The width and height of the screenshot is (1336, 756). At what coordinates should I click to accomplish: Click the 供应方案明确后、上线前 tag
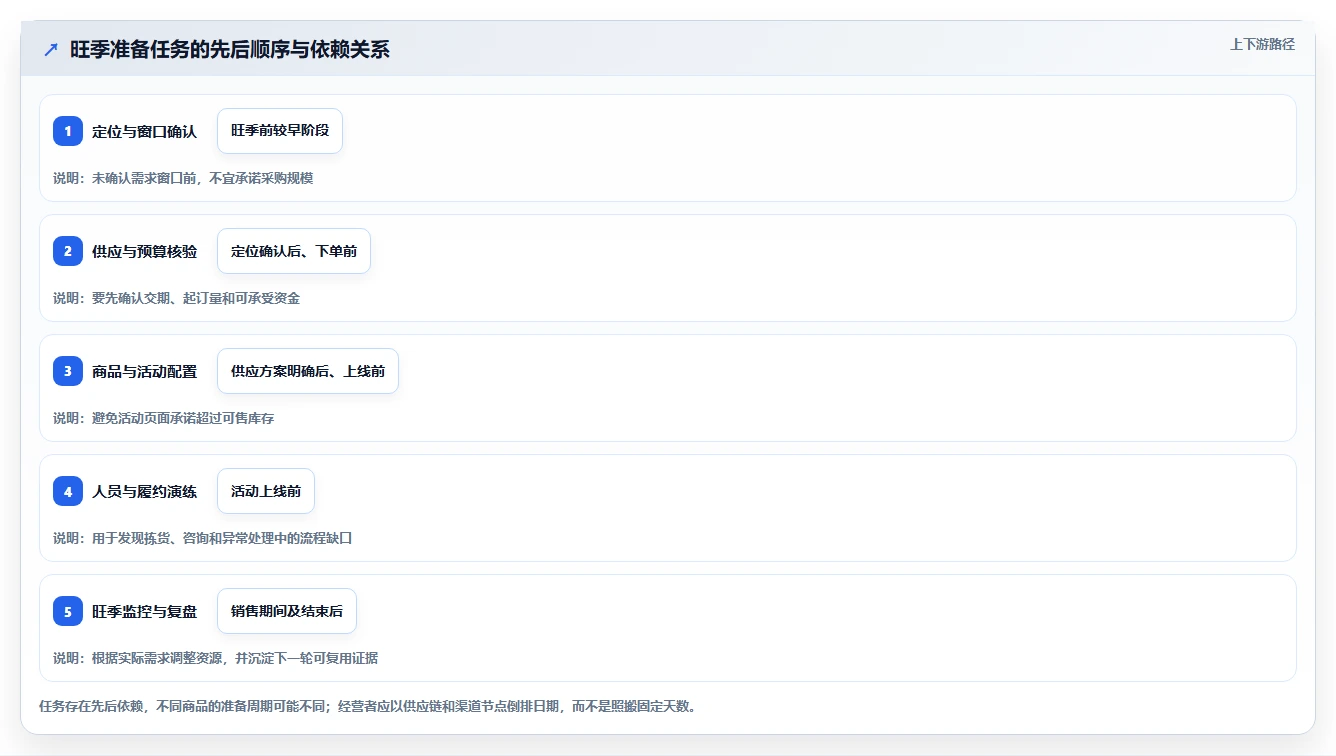click(308, 371)
